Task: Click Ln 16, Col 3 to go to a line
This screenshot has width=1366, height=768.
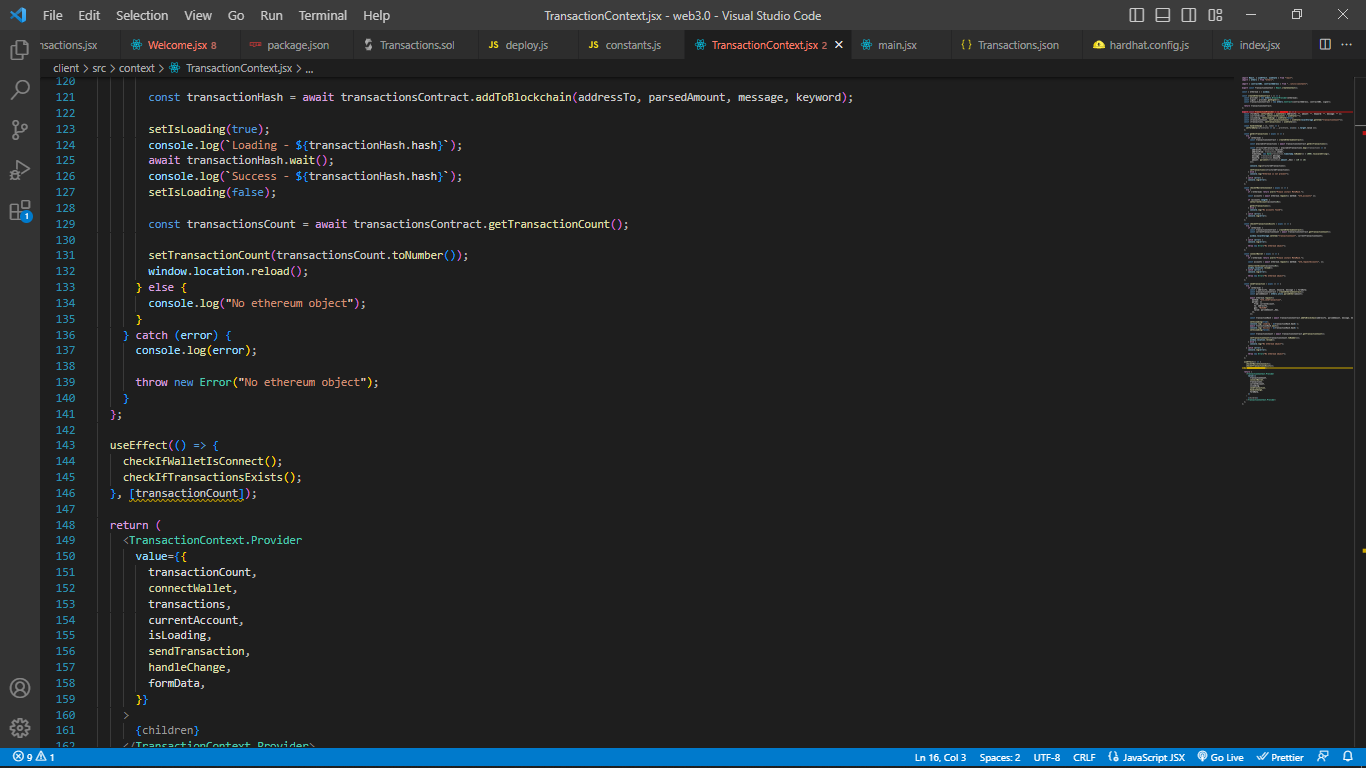Action: coord(940,757)
